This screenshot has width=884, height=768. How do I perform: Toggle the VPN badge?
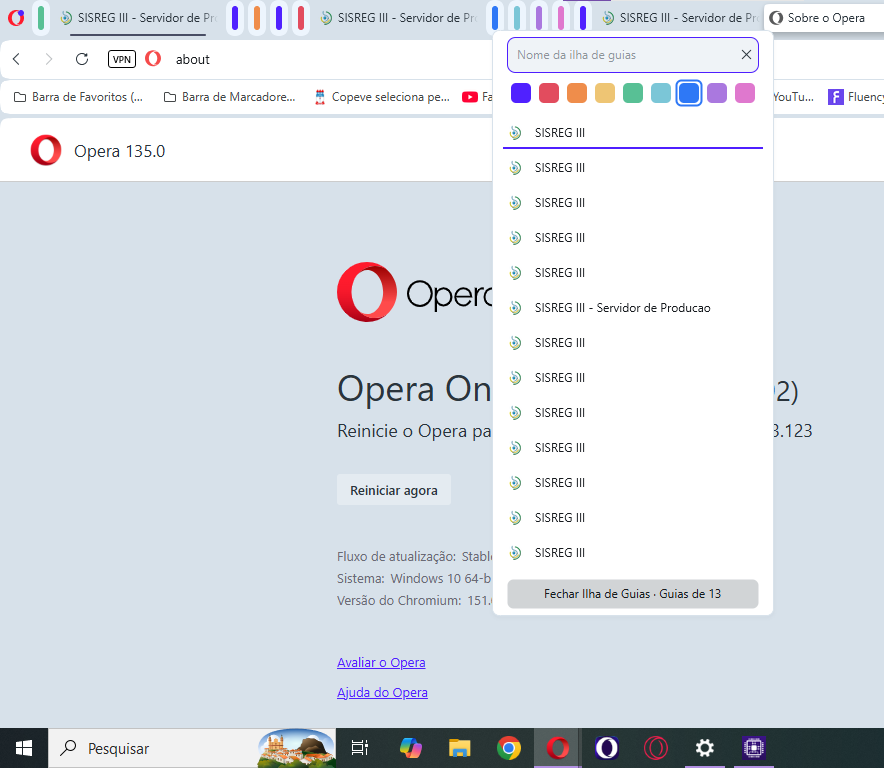(x=122, y=59)
